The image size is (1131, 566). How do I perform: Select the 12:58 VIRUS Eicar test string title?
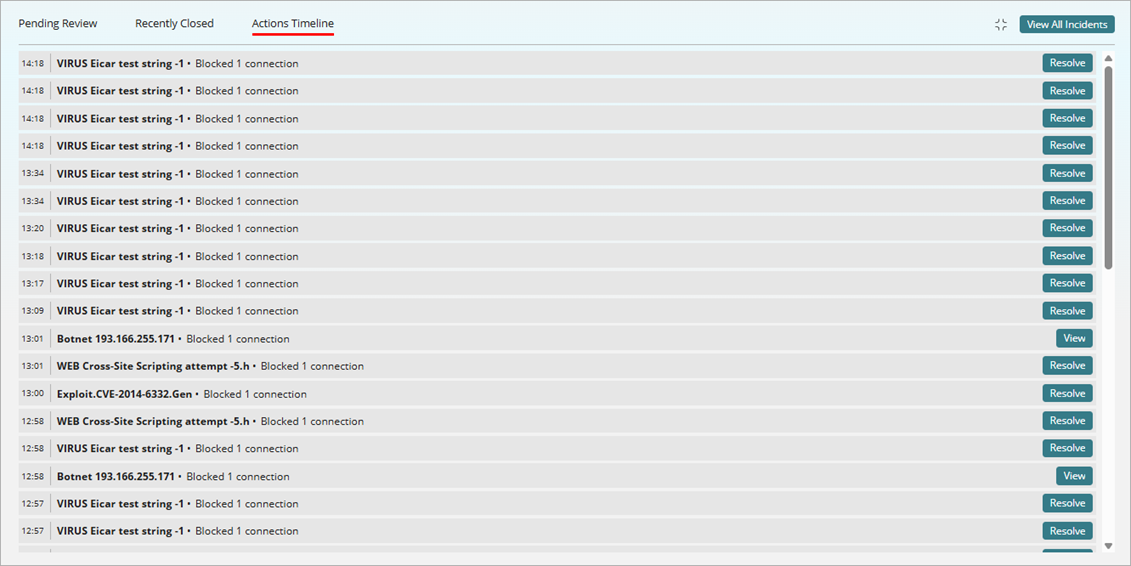coord(120,448)
